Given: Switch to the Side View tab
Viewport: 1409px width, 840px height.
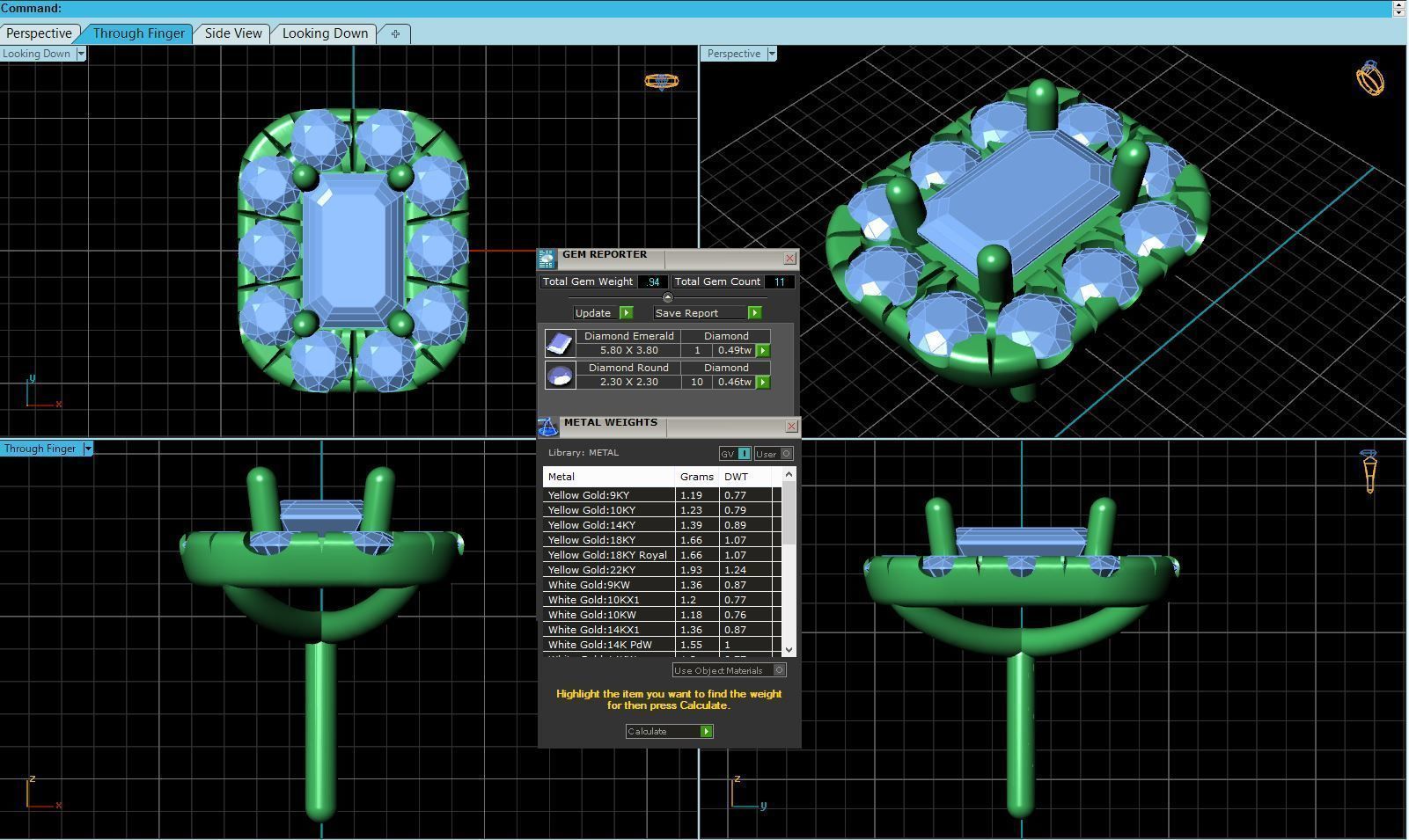Looking at the screenshot, I should [233, 33].
